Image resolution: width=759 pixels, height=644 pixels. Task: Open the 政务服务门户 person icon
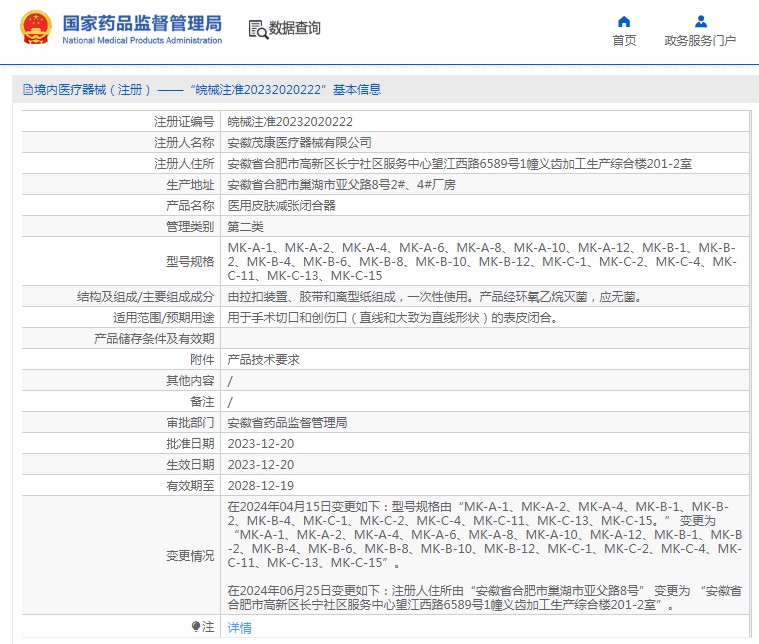point(700,21)
